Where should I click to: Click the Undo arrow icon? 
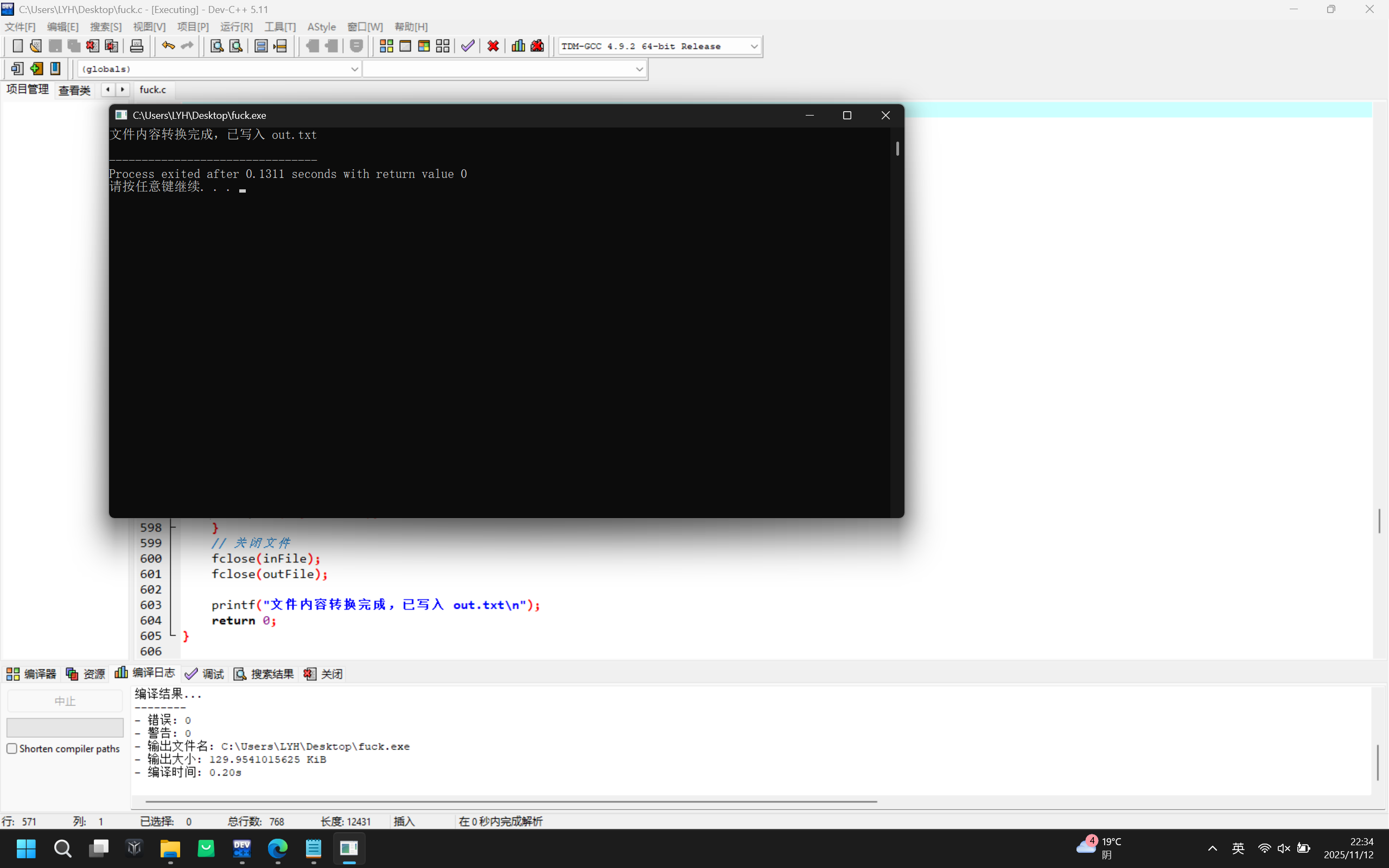168,46
